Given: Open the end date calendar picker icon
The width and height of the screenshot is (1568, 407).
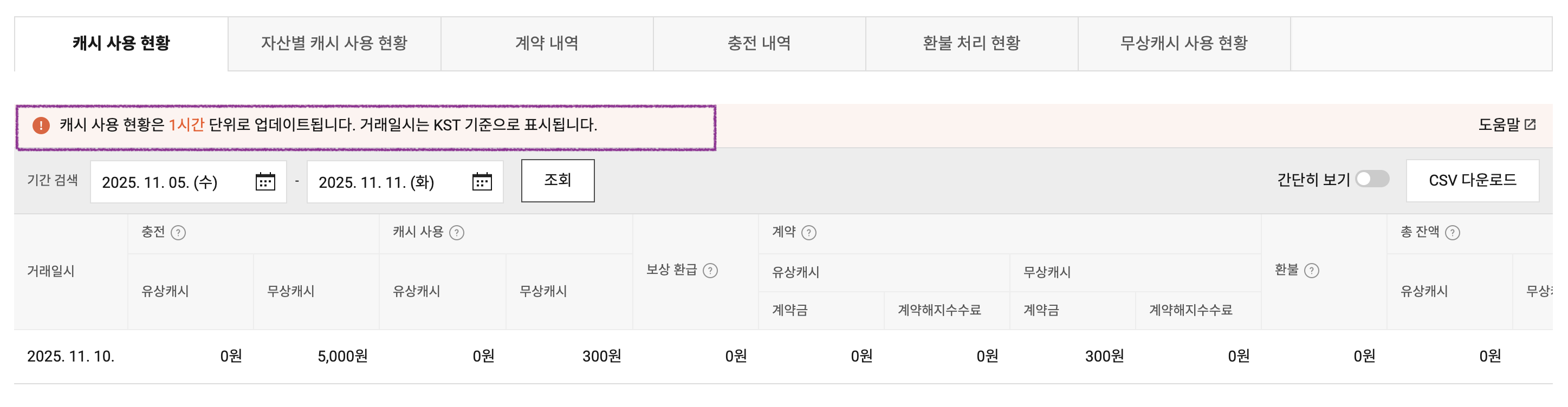Looking at the screenshot, I should [x=482, y=182].
